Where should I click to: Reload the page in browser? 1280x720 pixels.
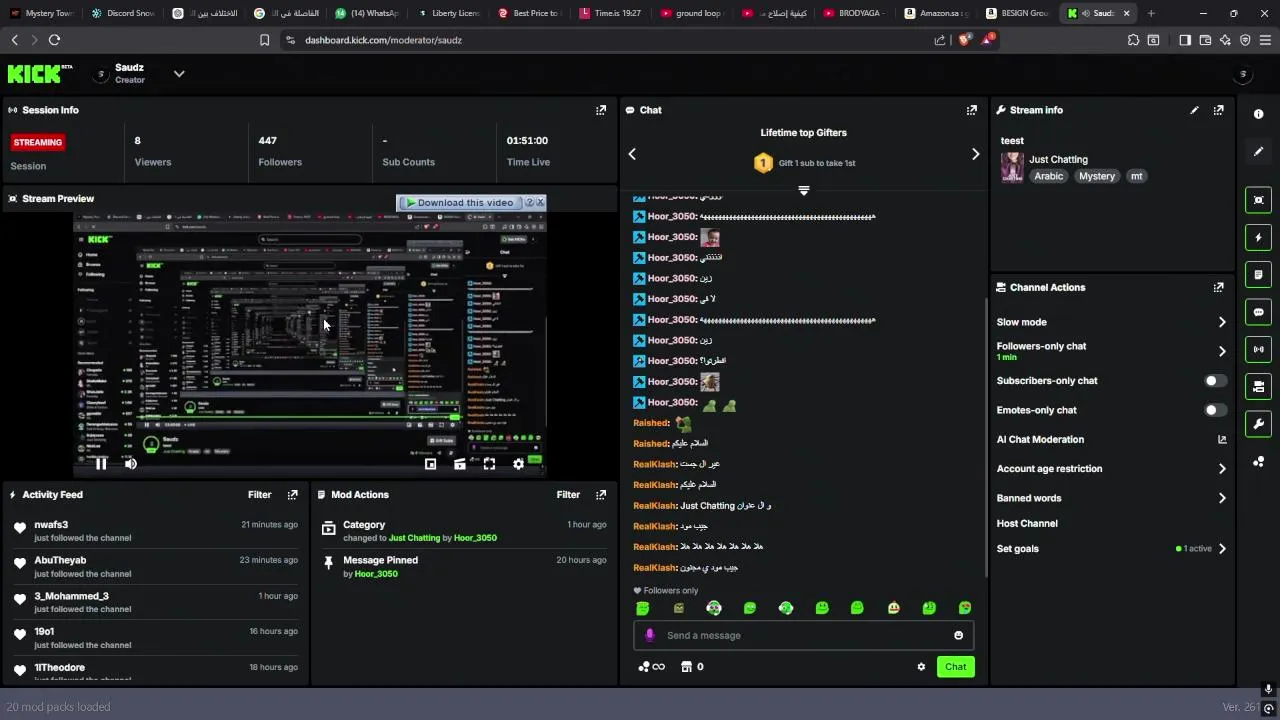pyautogui.click(x=54, y=40)
